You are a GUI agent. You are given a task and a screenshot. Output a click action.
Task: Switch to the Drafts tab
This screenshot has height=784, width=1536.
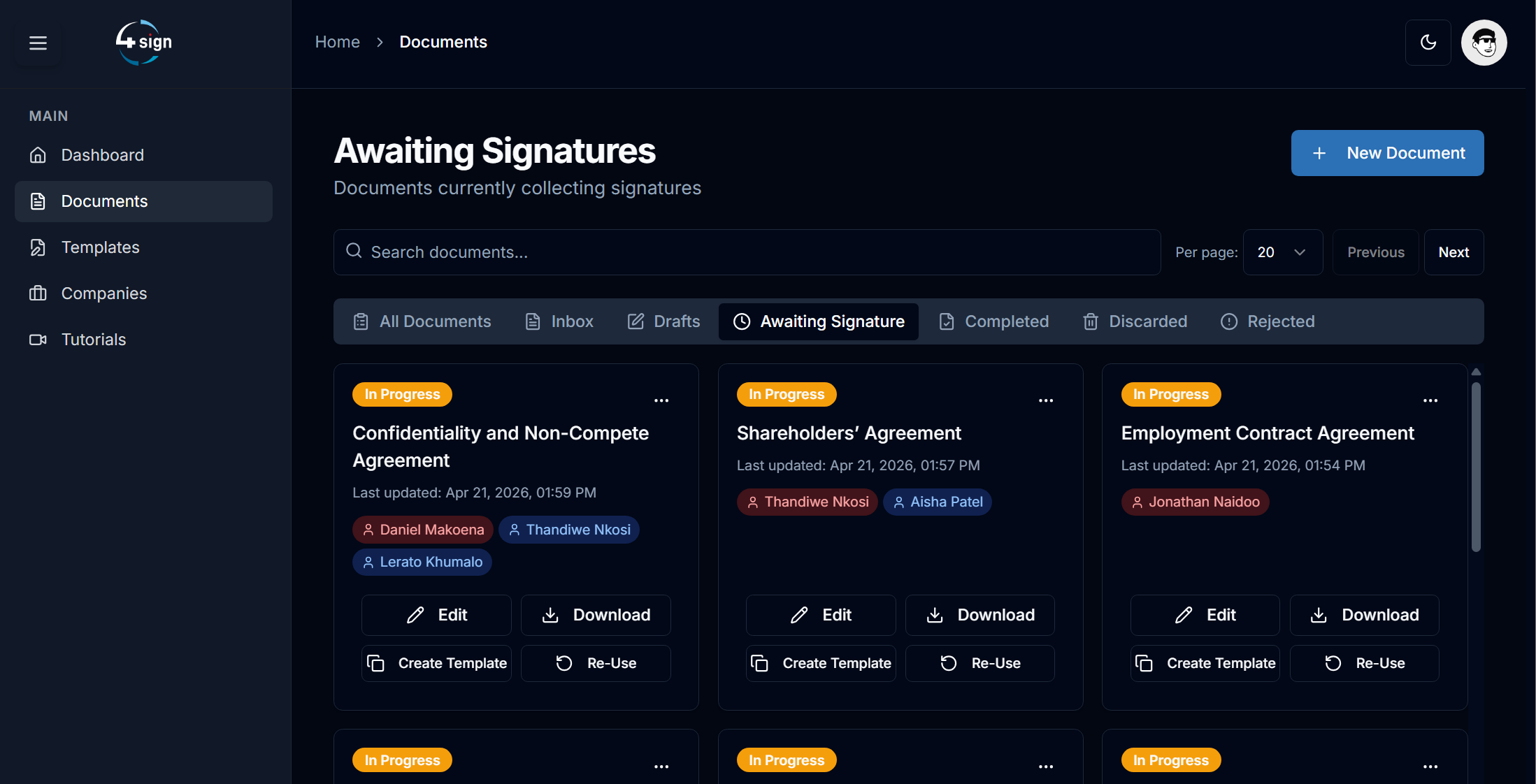pos(663,321)
